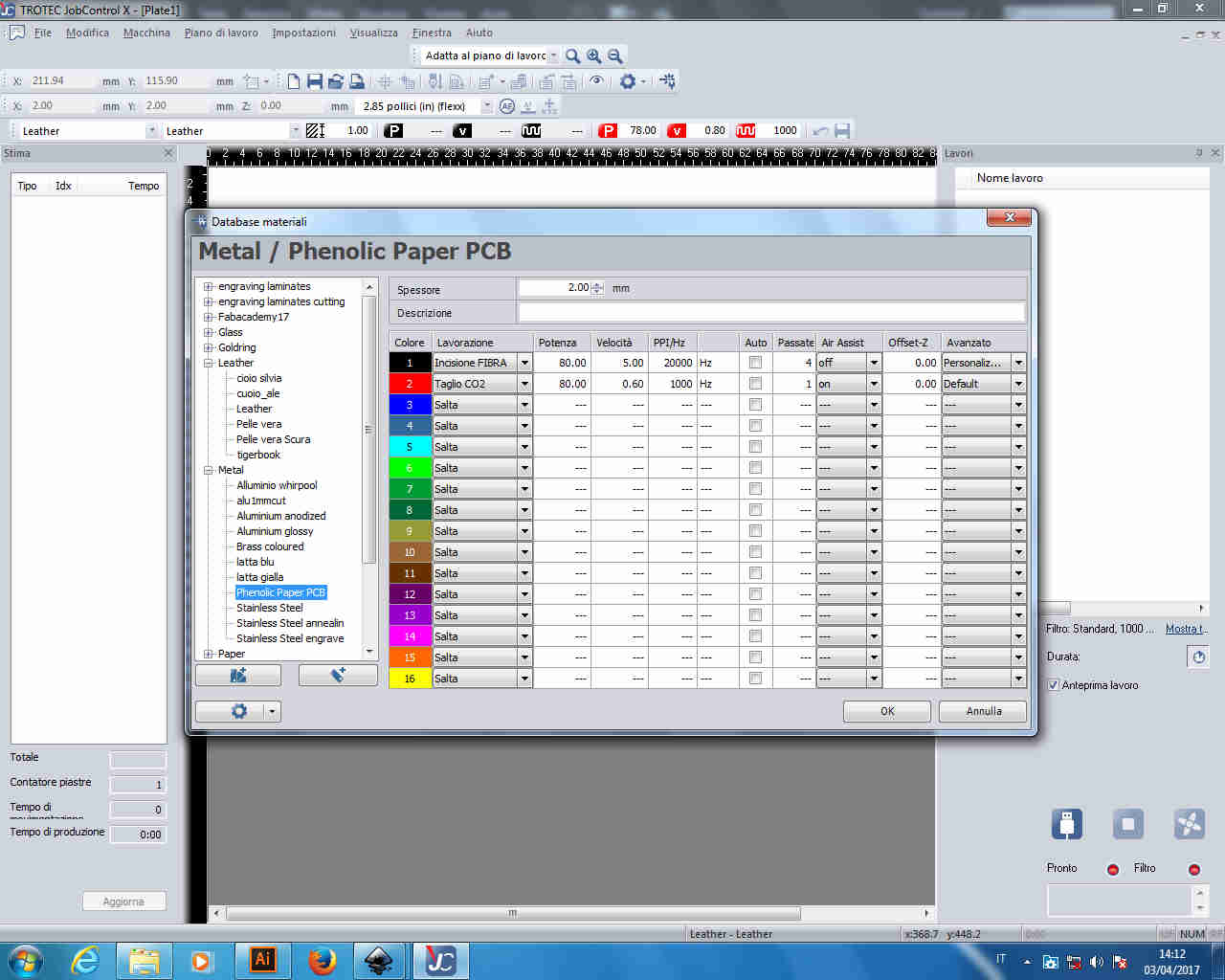Click the add material group icon button
Image resolution: width=1225 pixels, height=980 pixels.
click(238, 675)
